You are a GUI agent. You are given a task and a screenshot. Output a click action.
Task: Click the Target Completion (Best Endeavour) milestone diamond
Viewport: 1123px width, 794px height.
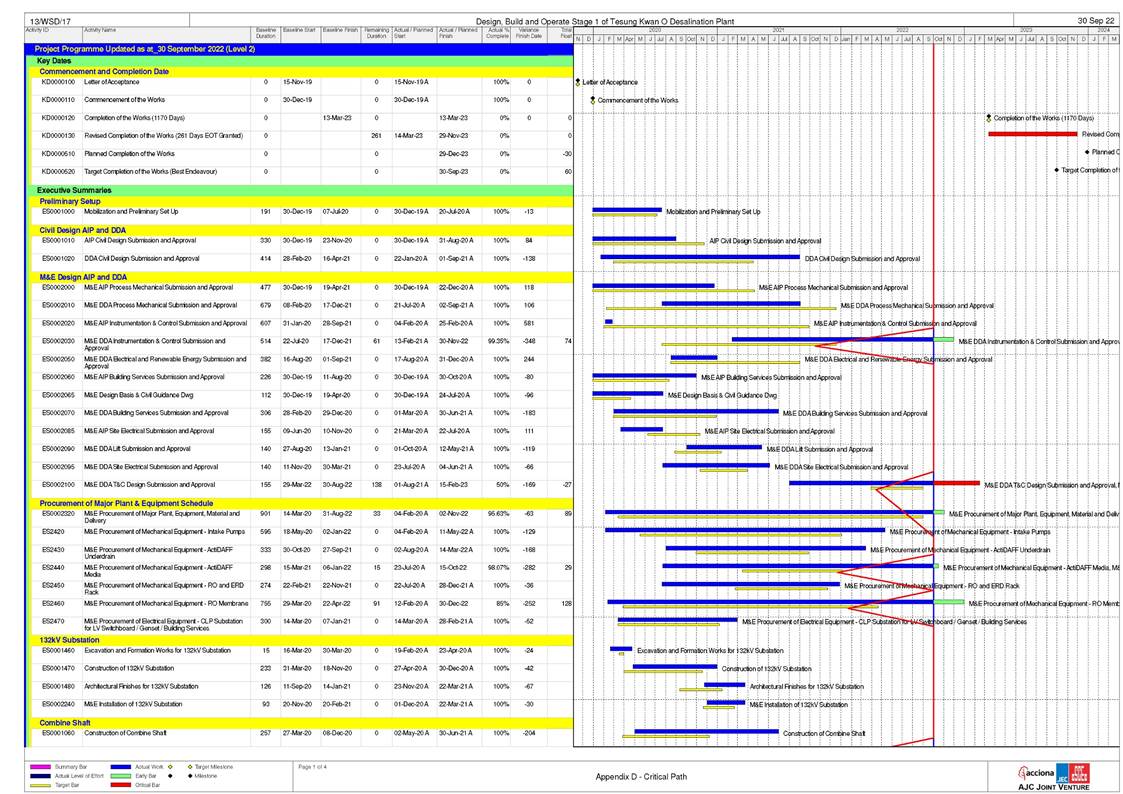1056,171
